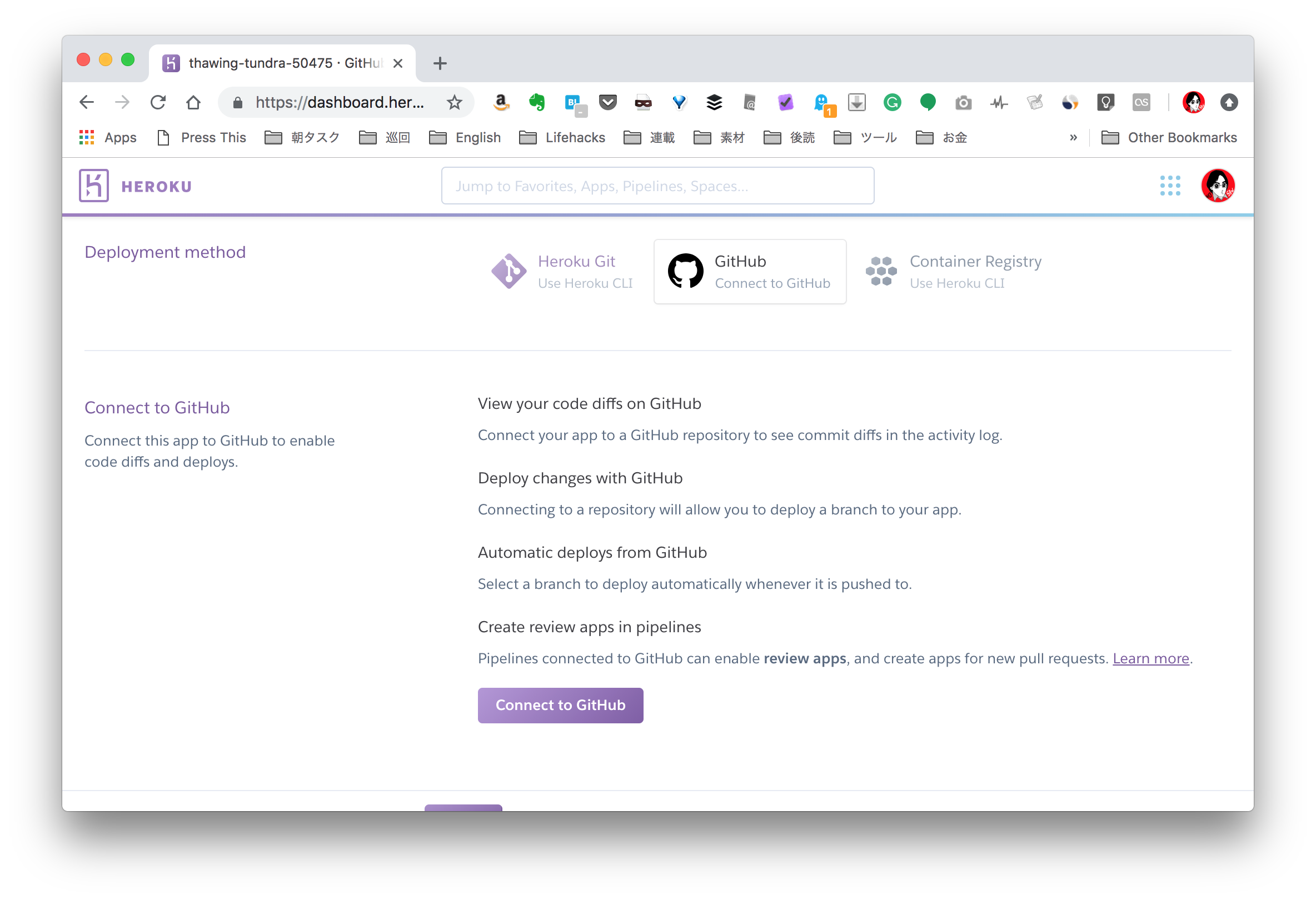Image resolution: width=1316 pixels, height=900 pixels.
Task: Click the Heroku Git diamond icon
Action: click(x=510, y=271)
